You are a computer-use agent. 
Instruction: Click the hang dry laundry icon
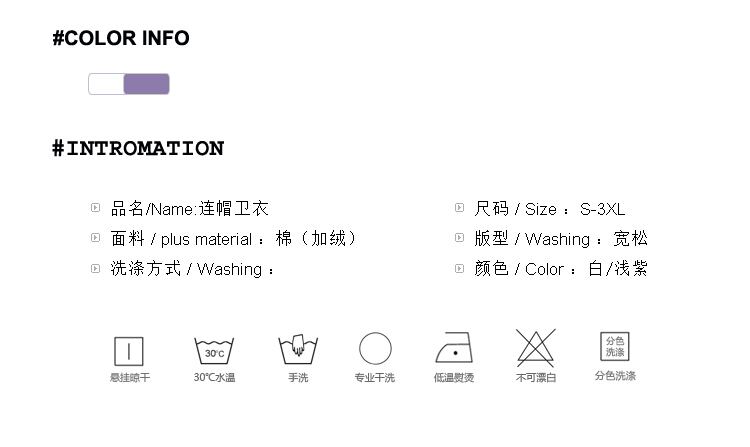click(130, 350)
